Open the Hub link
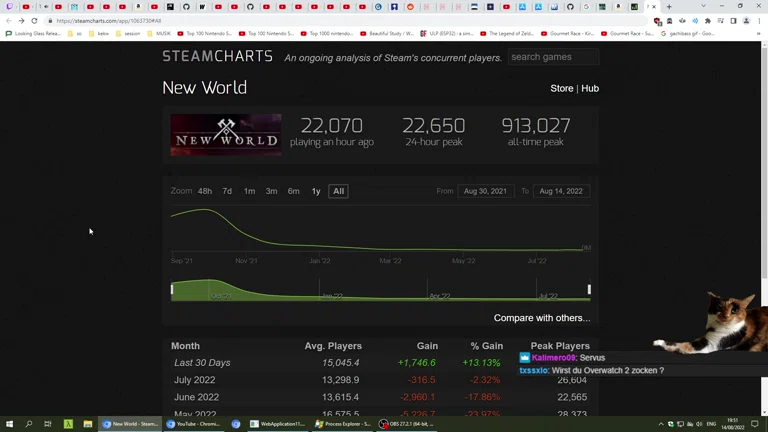Image resolution: width=768 pixels, height=432 pixels. click(x=590, y=89)
